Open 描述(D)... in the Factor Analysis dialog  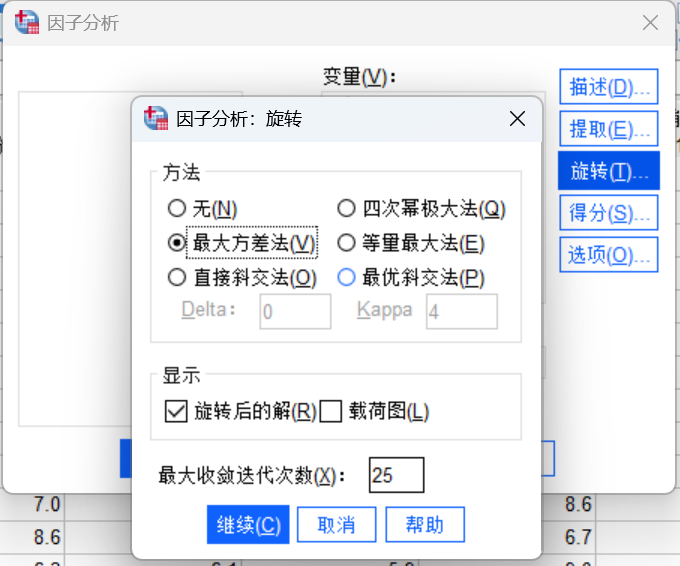(x=609, y=87)
